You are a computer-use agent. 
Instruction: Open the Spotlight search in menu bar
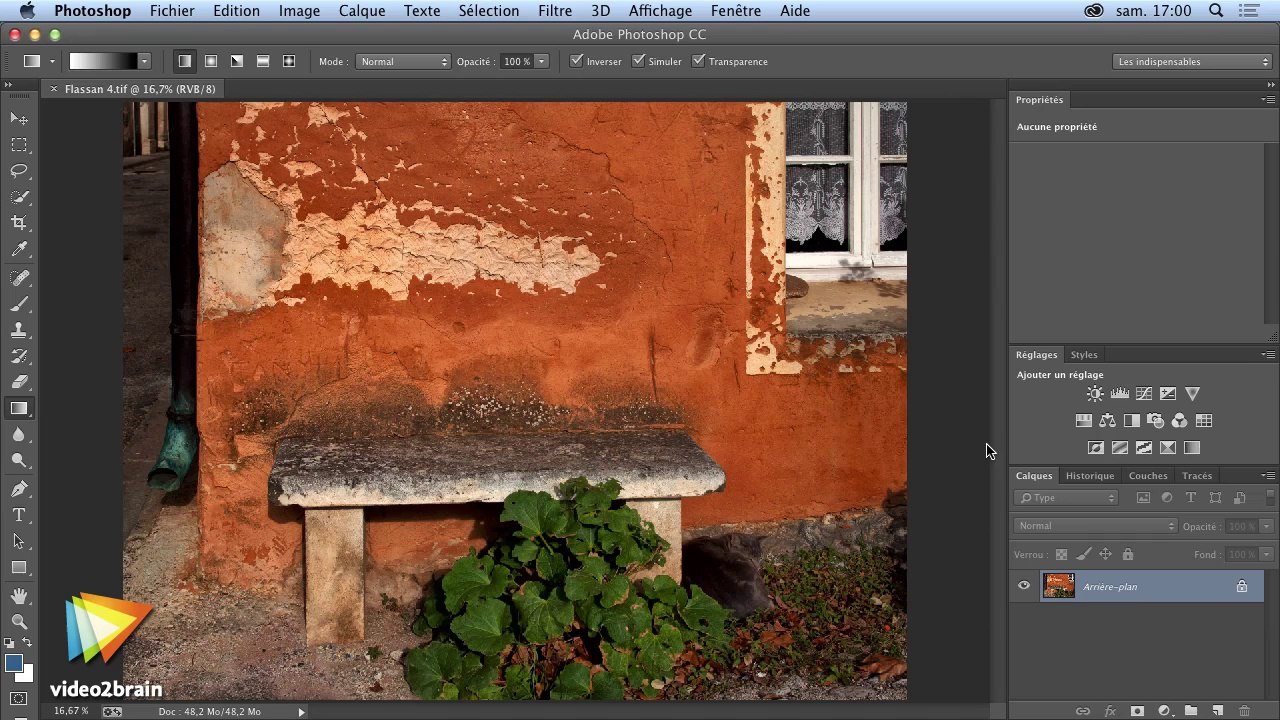pyautogui.click(x=1216, y=11)
